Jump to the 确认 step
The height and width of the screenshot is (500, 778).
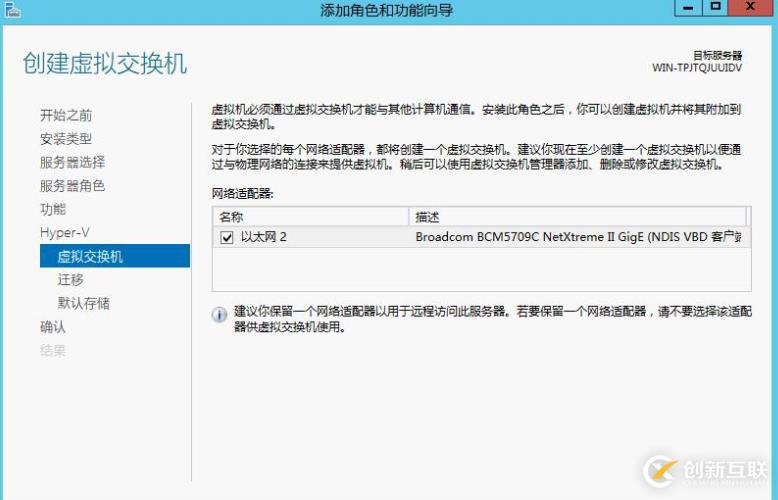tap(53, 327)
